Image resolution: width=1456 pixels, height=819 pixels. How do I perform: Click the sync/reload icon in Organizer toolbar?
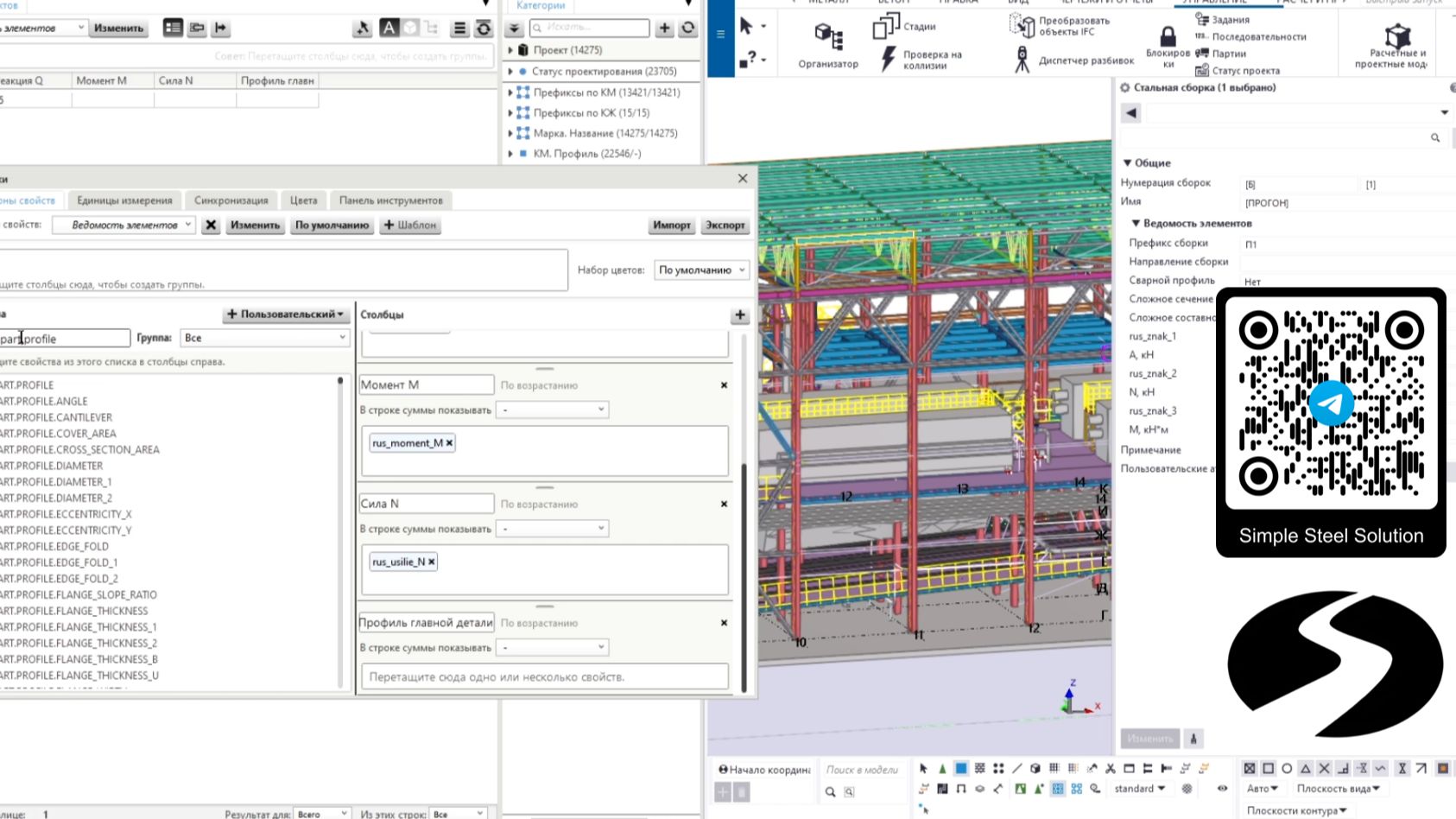pyautogui.click(x=484, y=29)
